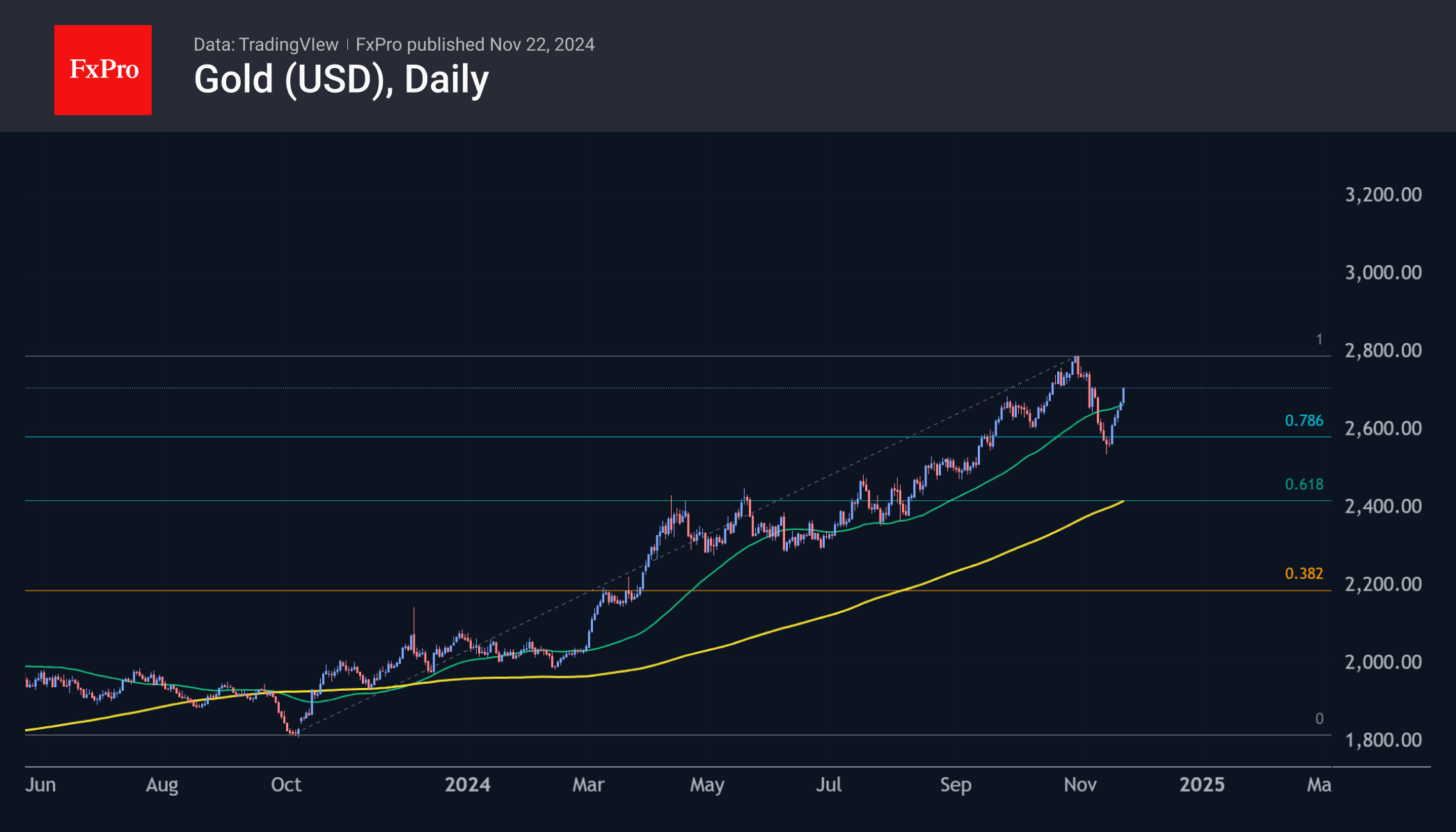The image size is (1456, 832).
Task: Select the 0.382 Fibonacci level label
Action: (1304, 573)
